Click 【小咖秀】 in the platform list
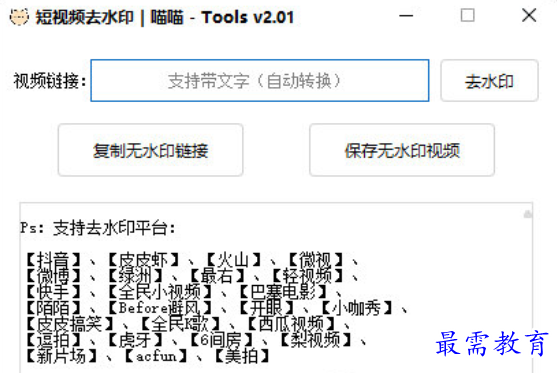Screen dimensions: 557x375 coord(356,308)
